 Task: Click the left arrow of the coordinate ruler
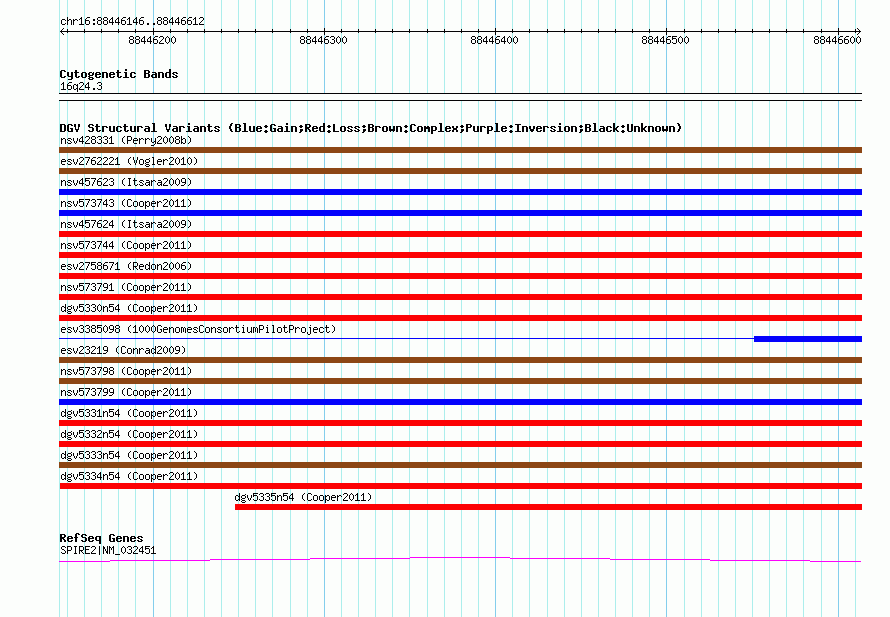[x=62, y=32]
